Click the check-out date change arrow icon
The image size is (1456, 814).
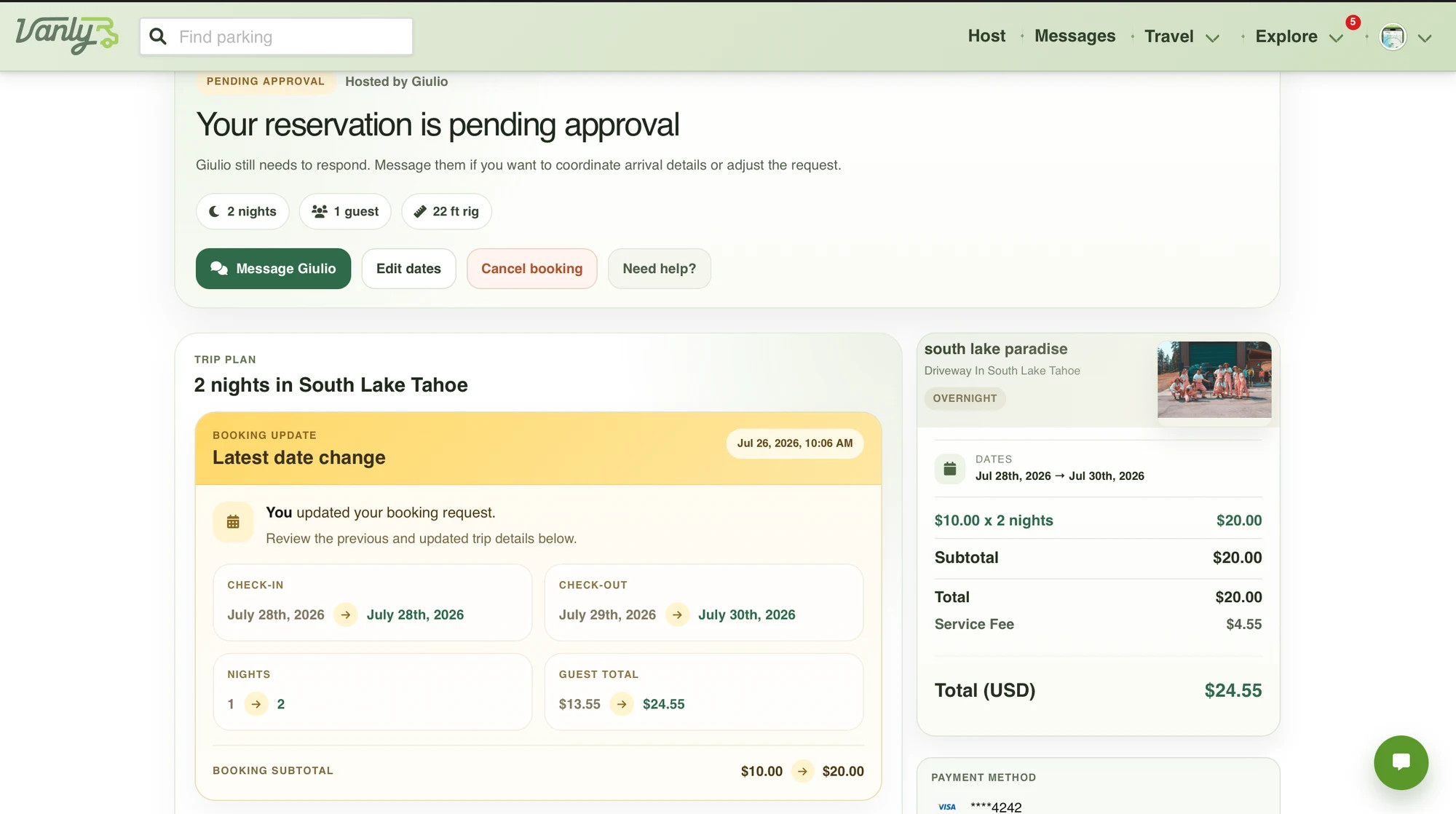point(677,615)
